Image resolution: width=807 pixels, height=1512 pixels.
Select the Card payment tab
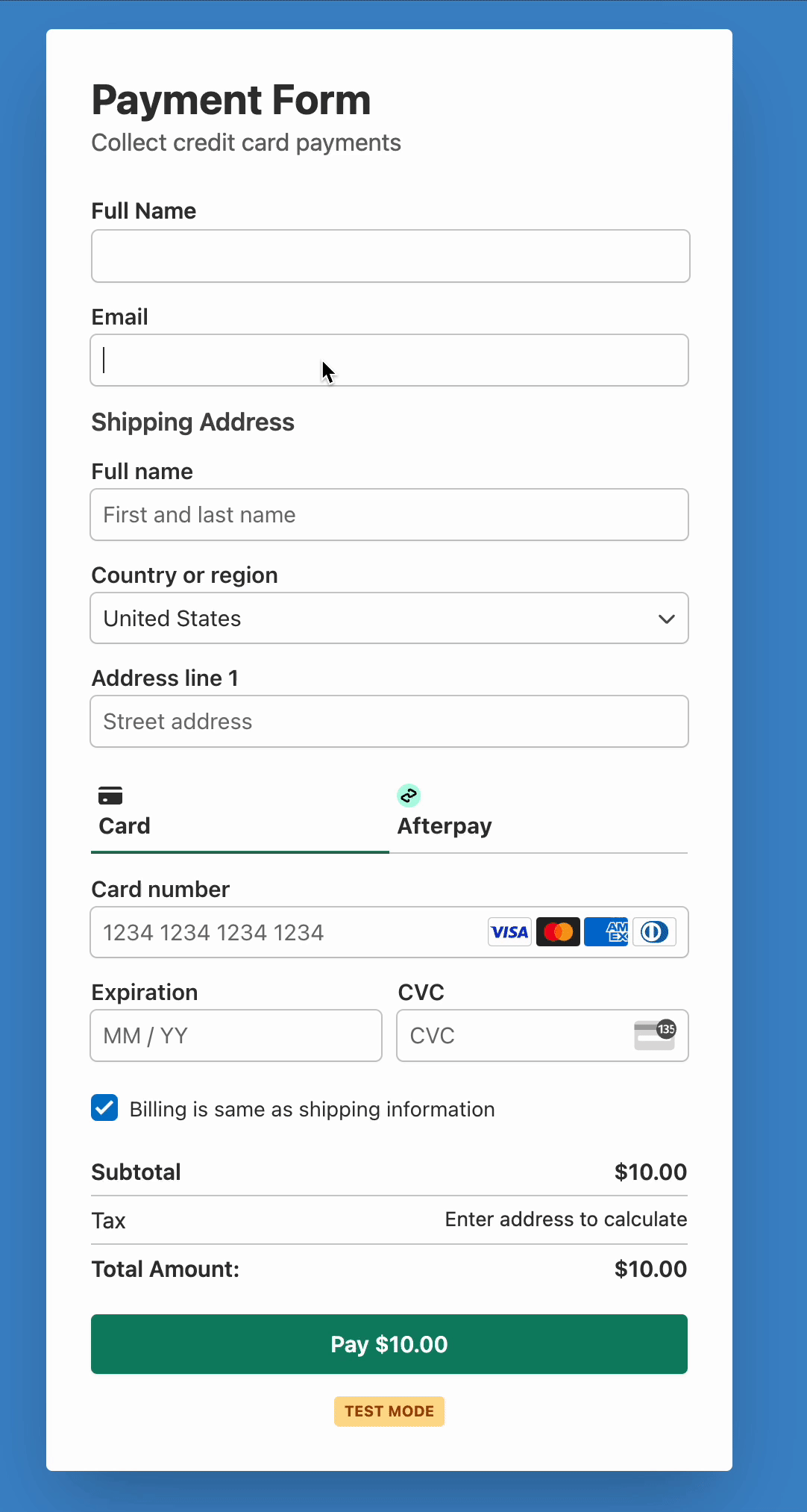125,813
